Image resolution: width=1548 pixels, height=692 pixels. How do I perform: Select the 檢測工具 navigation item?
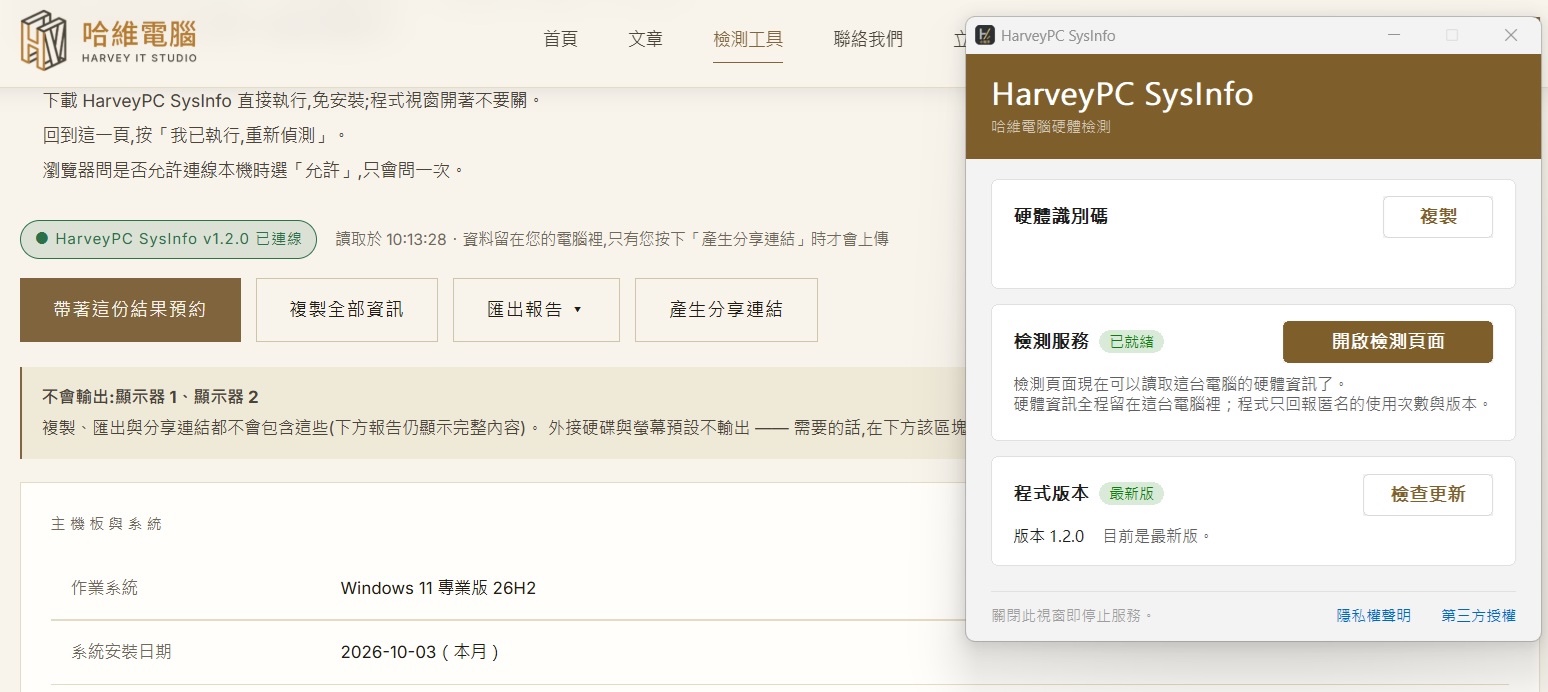click(x=748, y=39)
